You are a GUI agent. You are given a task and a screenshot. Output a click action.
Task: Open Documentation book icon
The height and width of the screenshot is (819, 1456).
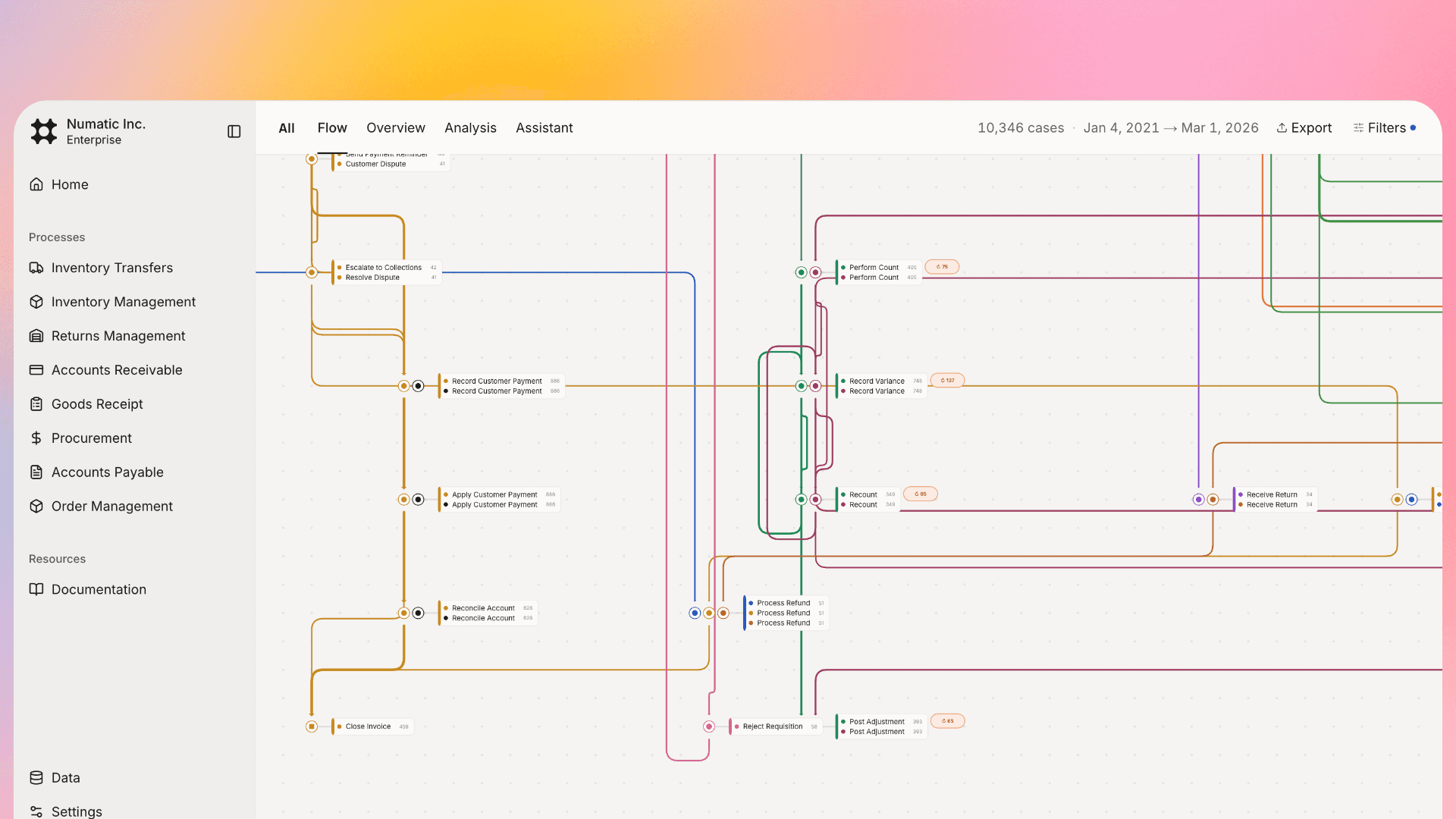click(x=36, y=589)
